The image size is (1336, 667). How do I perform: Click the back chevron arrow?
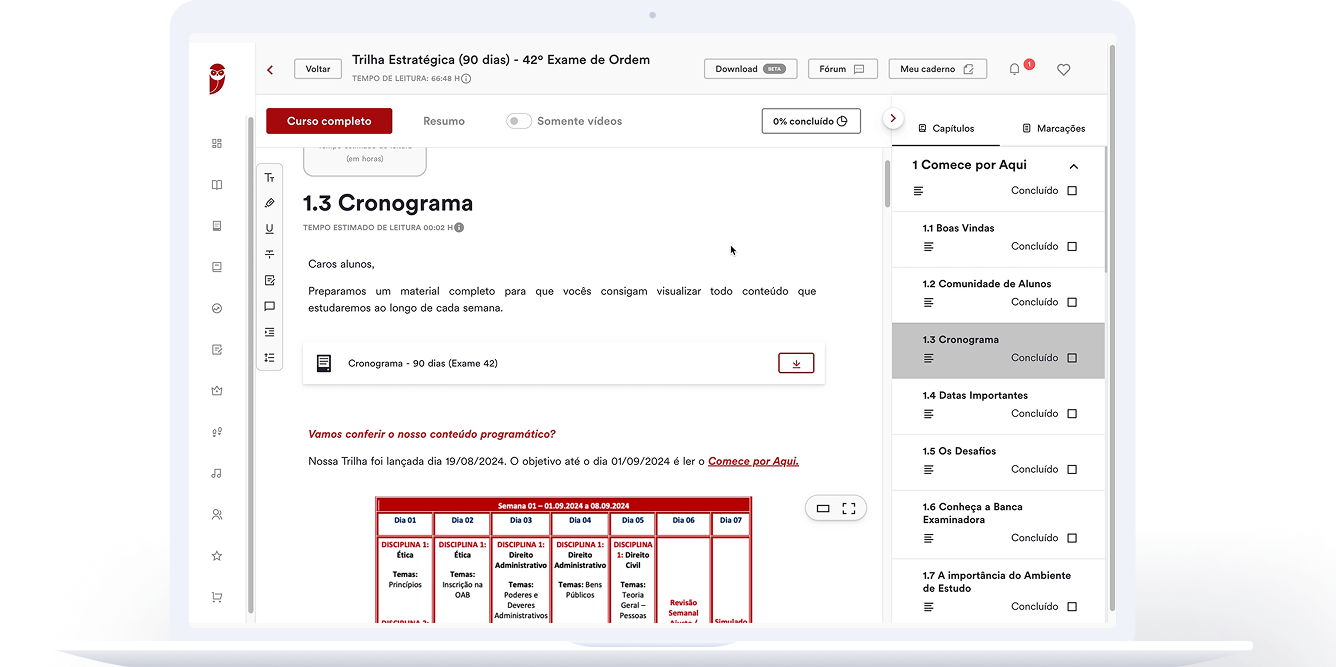(270, 70)
